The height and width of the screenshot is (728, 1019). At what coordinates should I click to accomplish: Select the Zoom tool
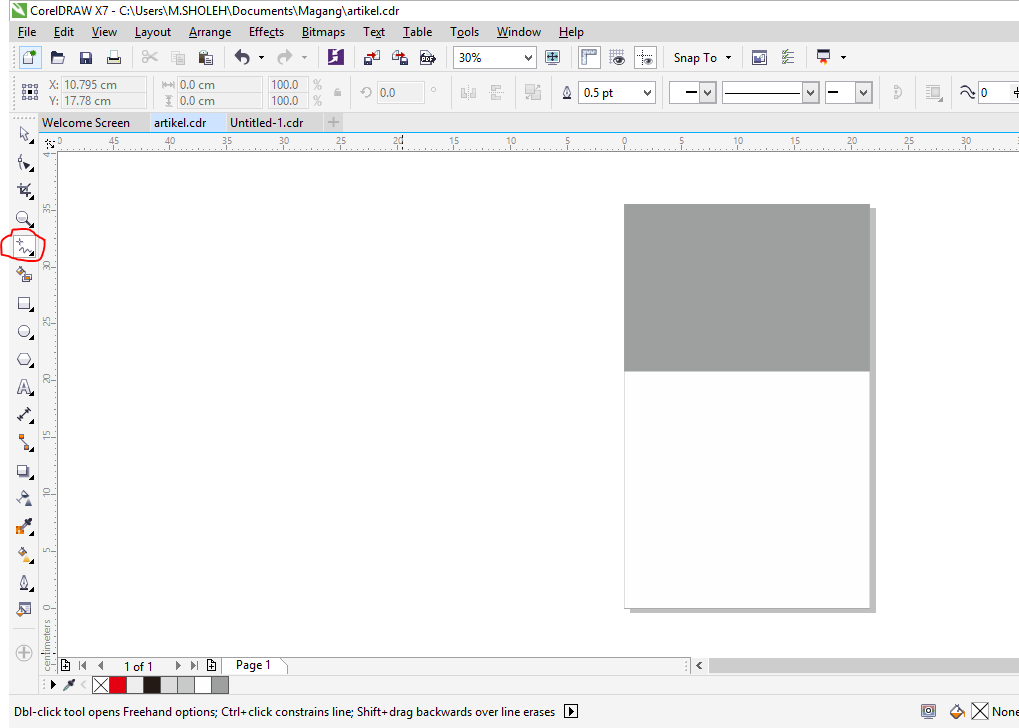tap(23, 218)
